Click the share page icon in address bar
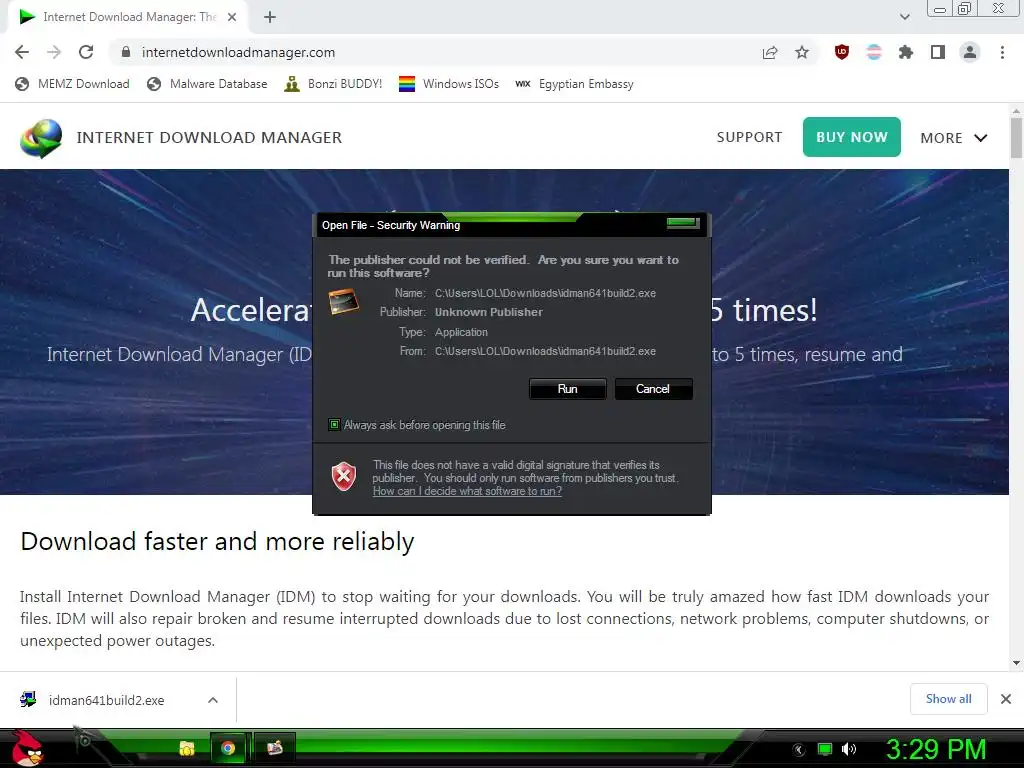 (770, 52)
